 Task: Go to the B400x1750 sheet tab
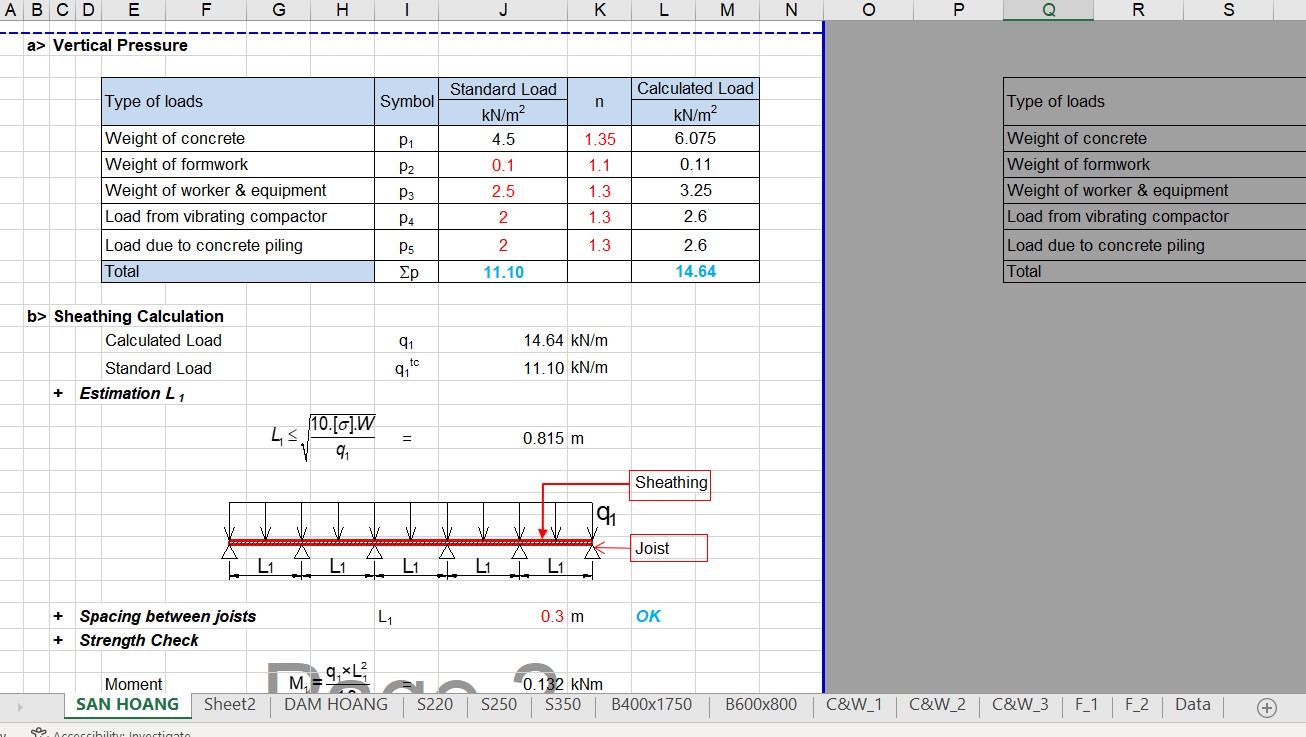651,704
